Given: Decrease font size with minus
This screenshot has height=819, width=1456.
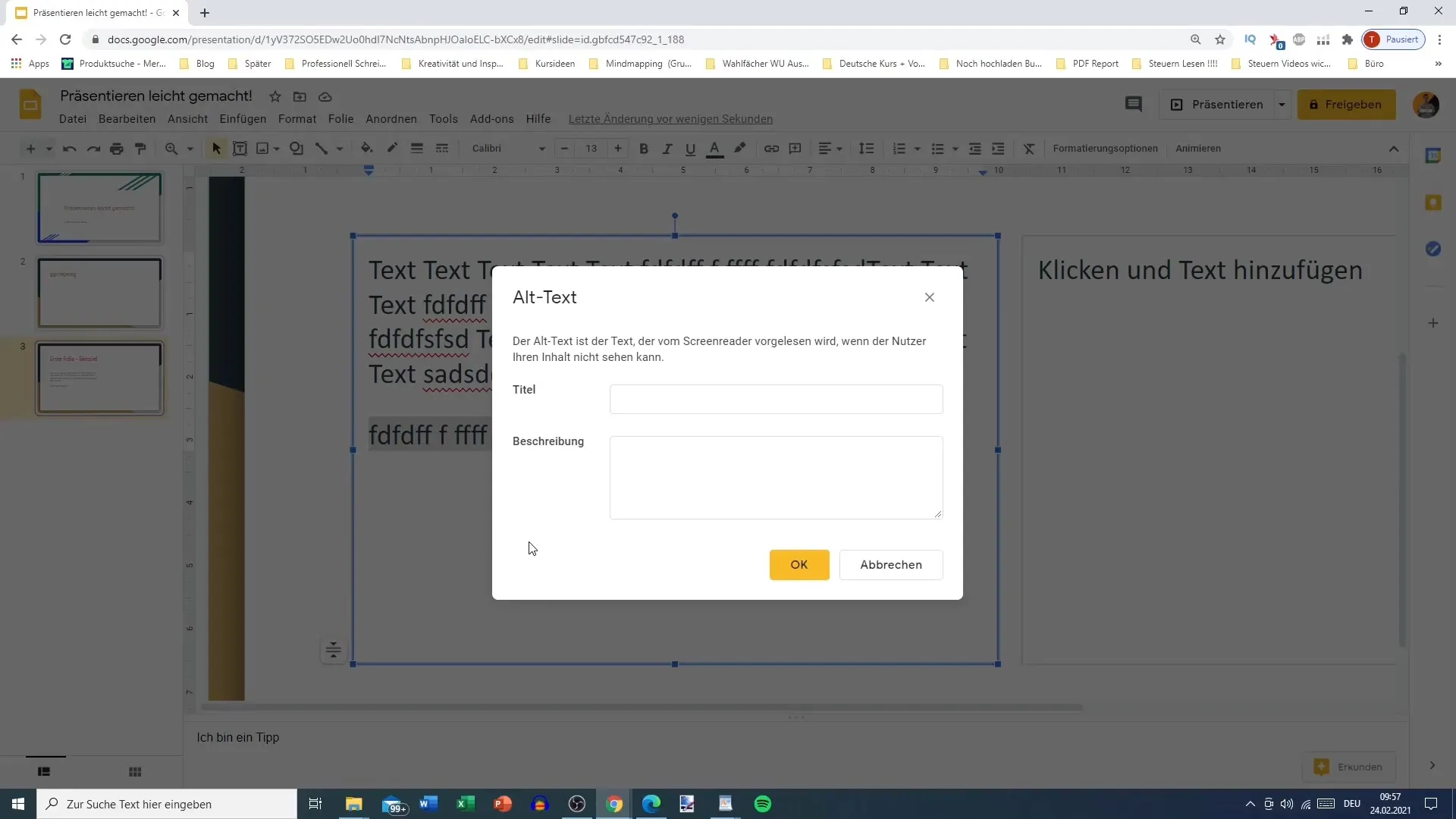Looking at the screenshot, I should click(565, 149).
